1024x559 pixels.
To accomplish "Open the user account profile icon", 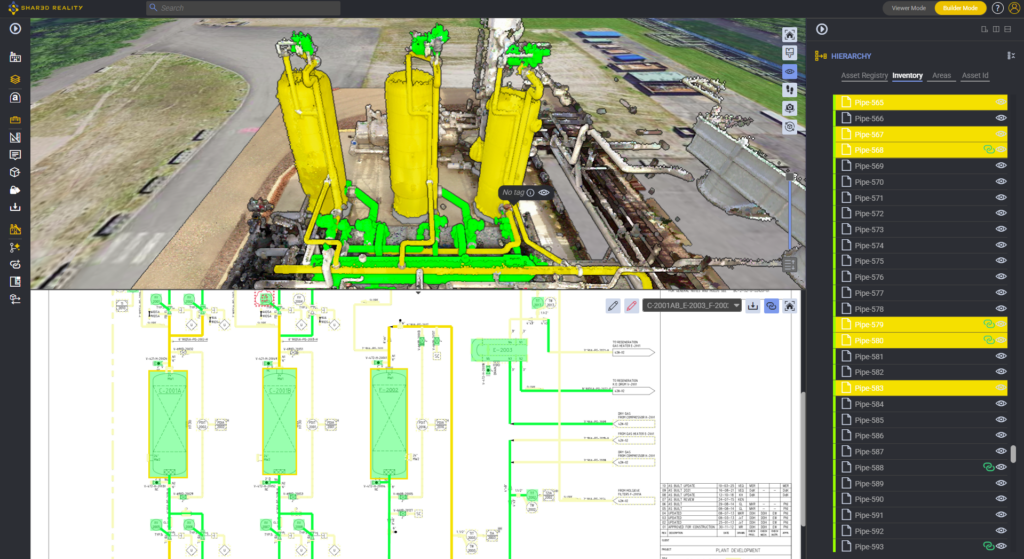I will [1014, 8].
